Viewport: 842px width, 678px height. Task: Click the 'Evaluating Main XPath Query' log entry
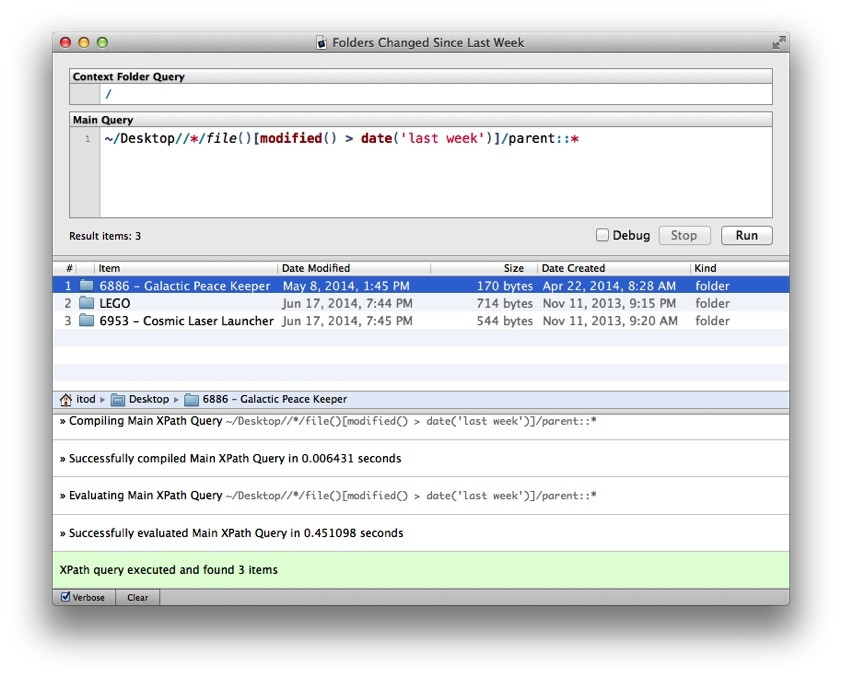[421, 495]
